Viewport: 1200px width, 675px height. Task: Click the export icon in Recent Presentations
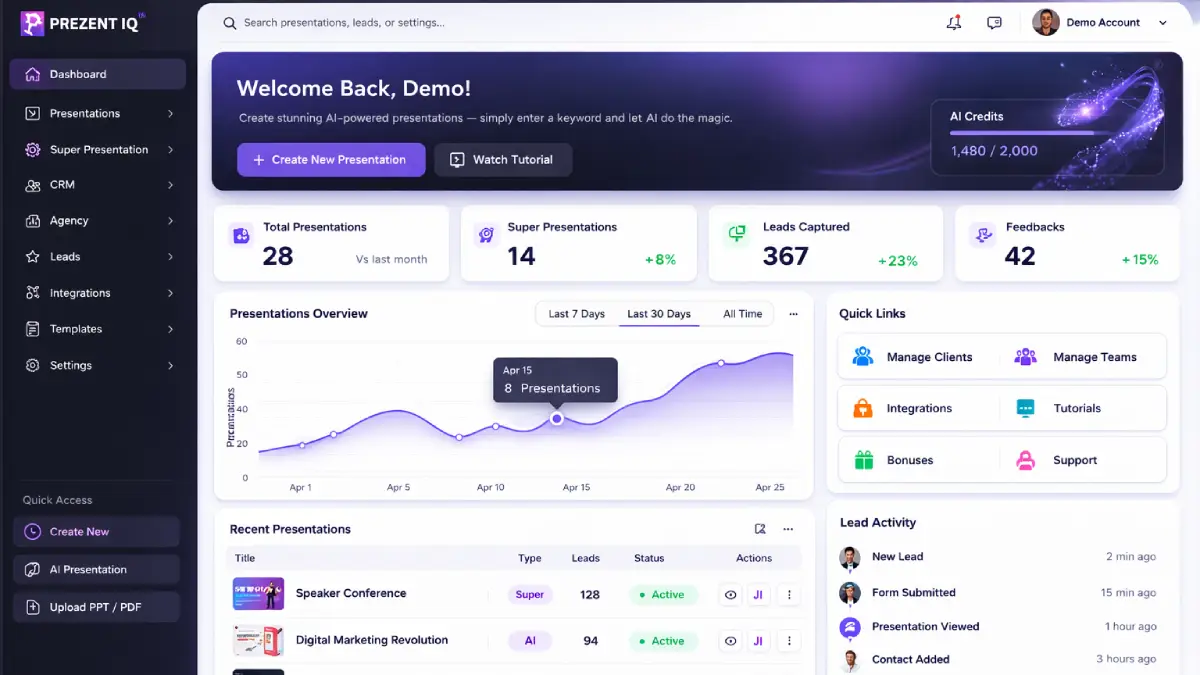(x=760, y=529)
